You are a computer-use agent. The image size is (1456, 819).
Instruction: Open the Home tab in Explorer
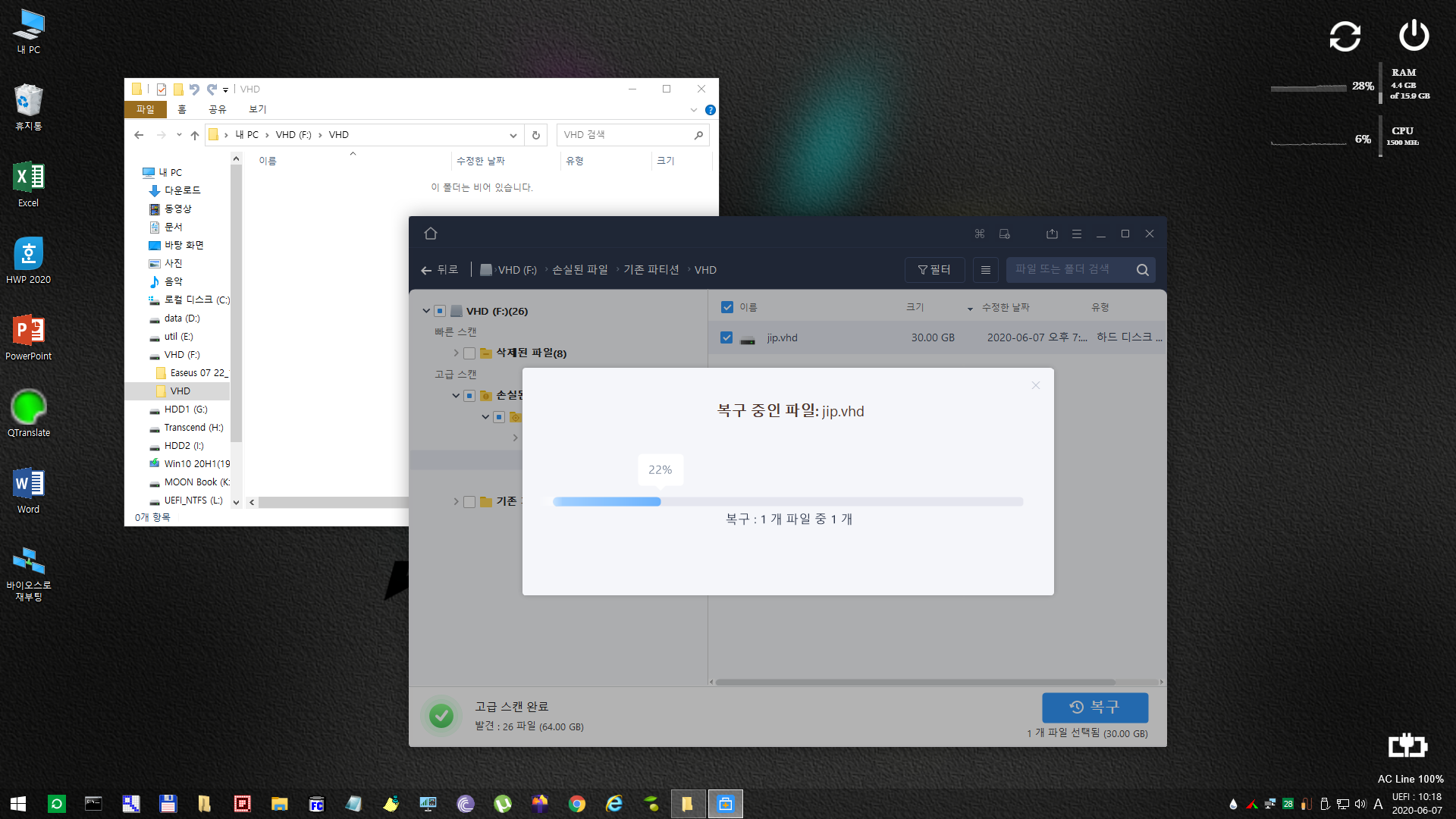182,109
